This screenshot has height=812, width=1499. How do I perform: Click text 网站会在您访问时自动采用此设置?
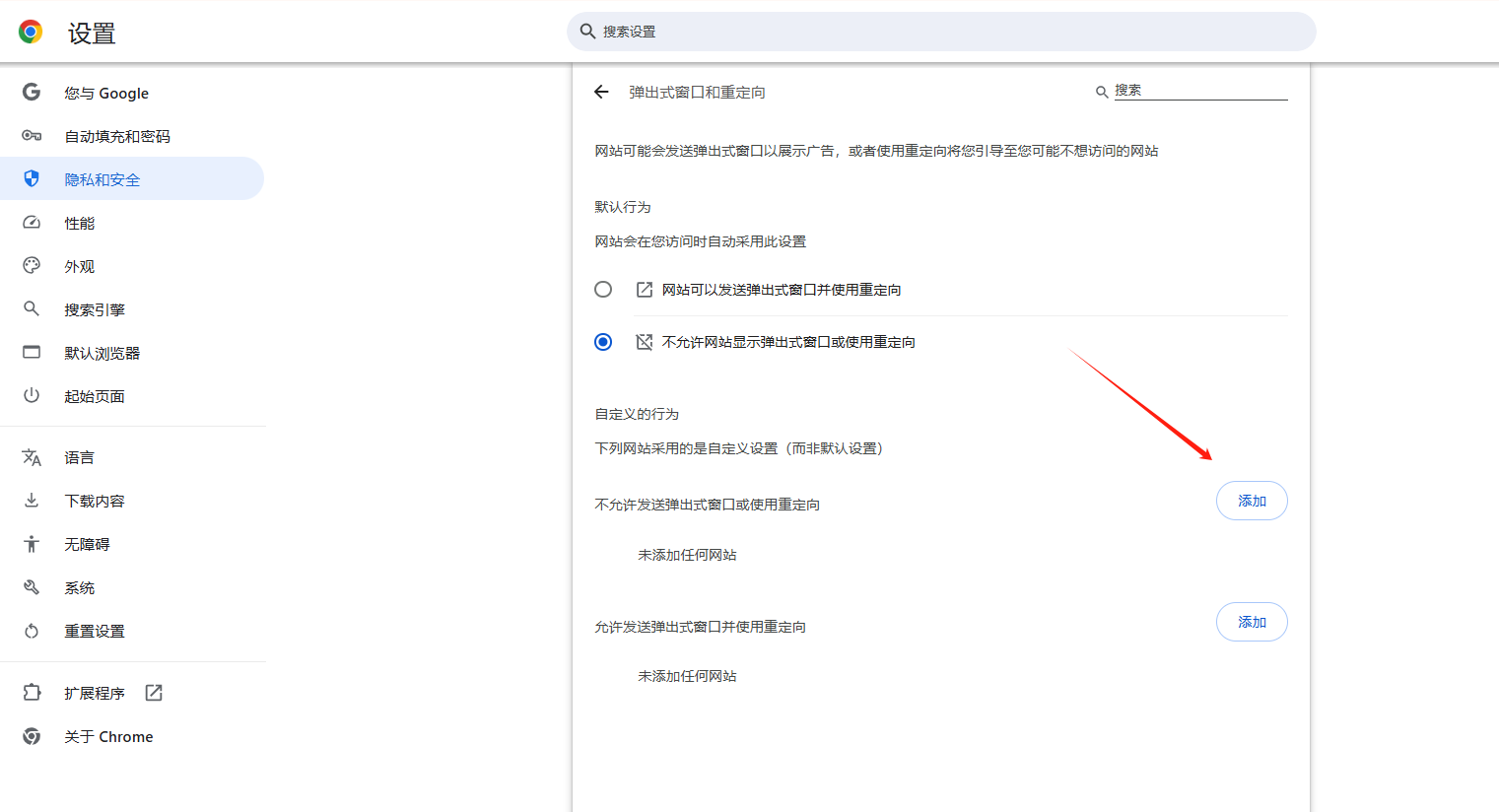pyautogui.click(x=700, y=241)
